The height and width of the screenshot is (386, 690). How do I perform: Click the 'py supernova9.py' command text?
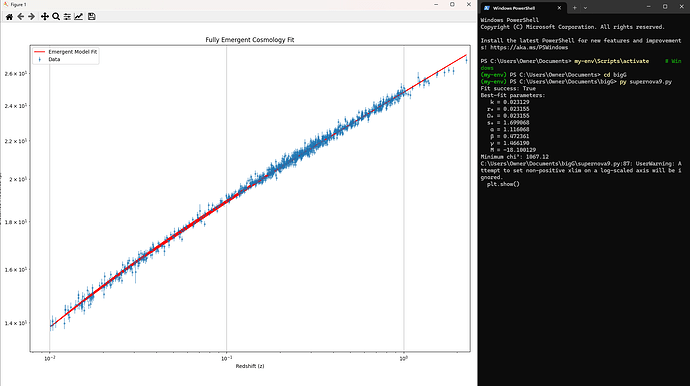click(x=646, y=82)
